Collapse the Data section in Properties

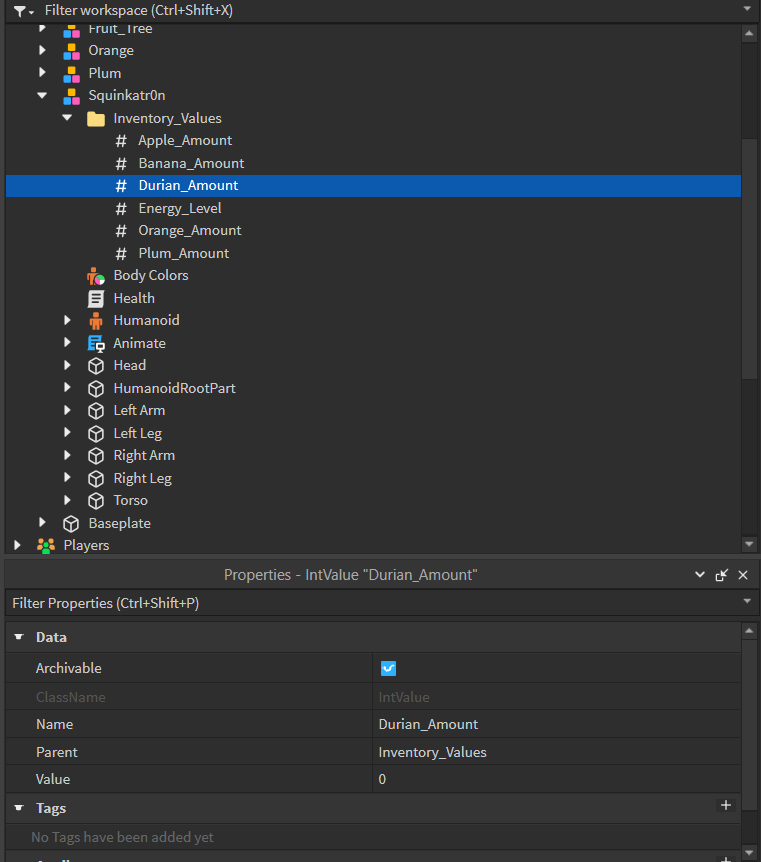click(x=20, y=637)
